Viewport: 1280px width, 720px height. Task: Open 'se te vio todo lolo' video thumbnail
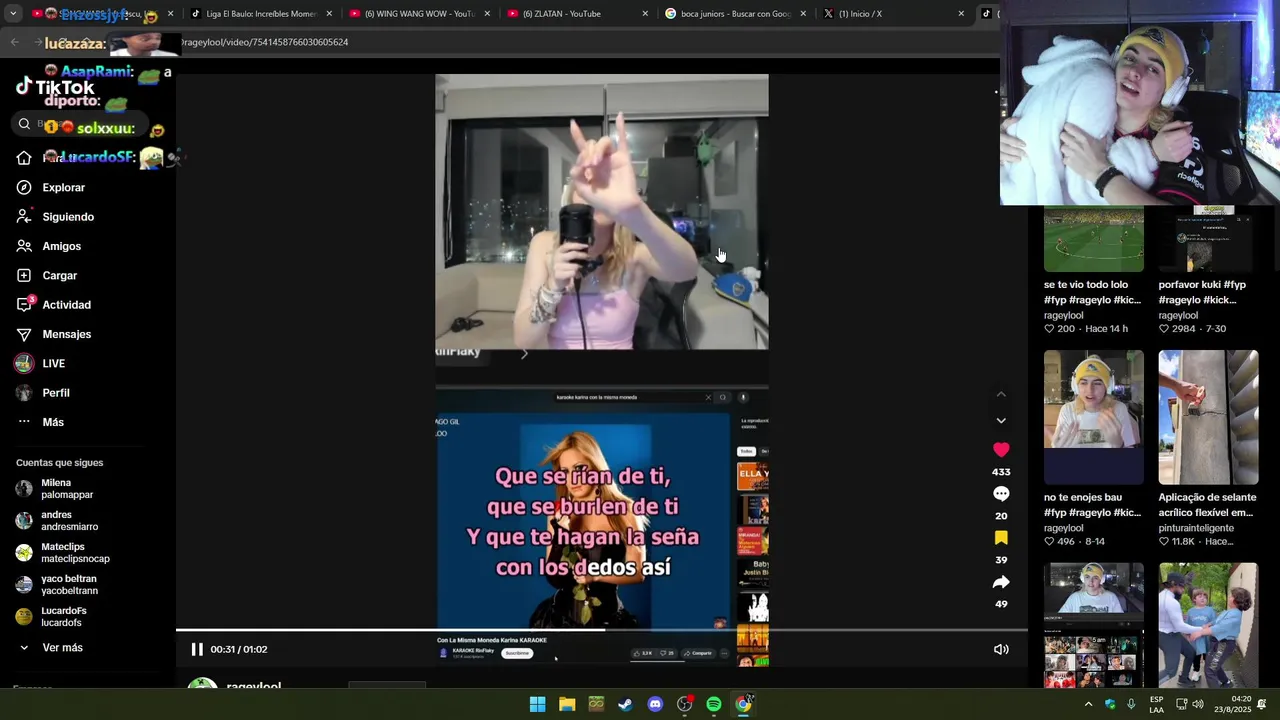click(x=1094, y=238)
